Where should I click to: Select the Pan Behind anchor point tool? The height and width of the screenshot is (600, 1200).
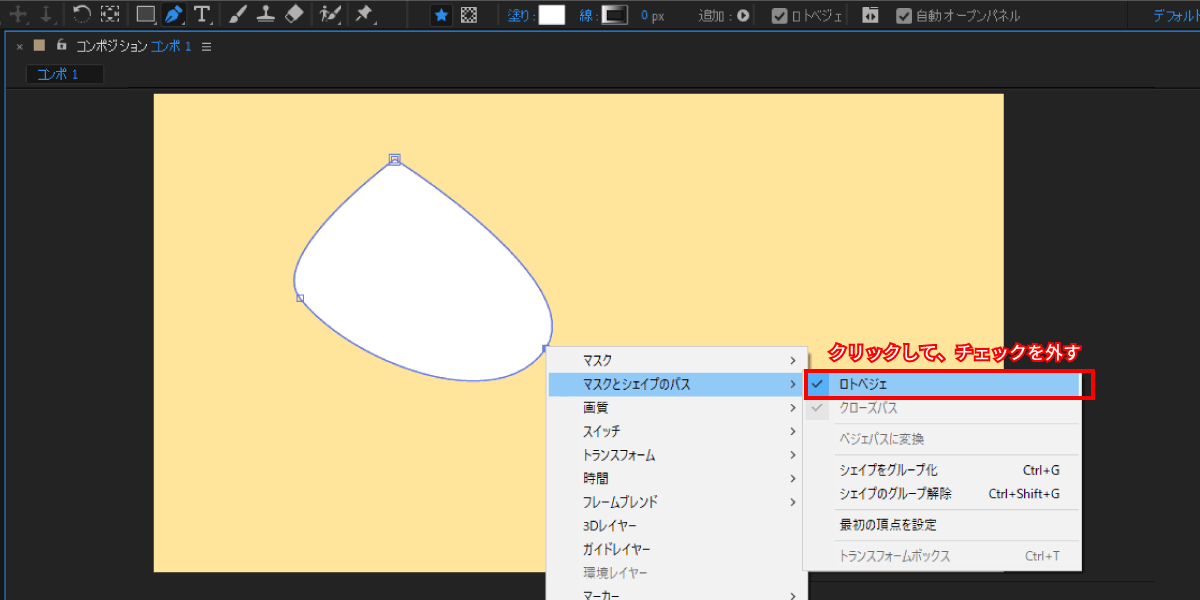tap(110, 15)
